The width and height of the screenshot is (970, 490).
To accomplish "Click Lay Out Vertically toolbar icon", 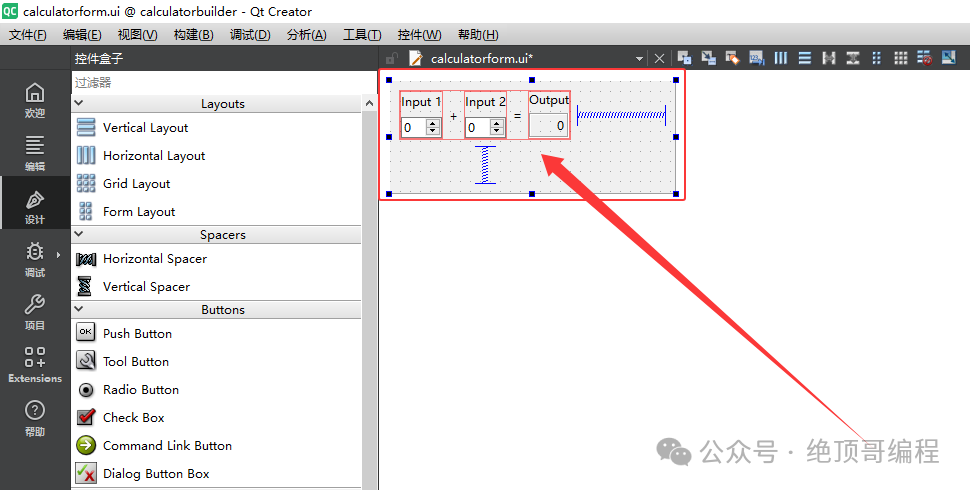I will 805,58.
